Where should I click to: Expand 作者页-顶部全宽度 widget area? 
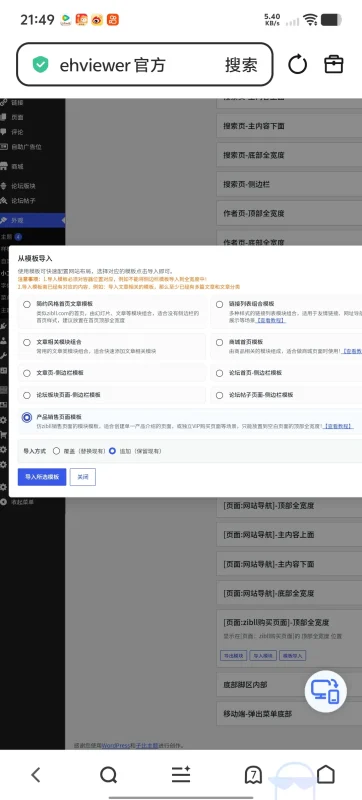(289, 213)
